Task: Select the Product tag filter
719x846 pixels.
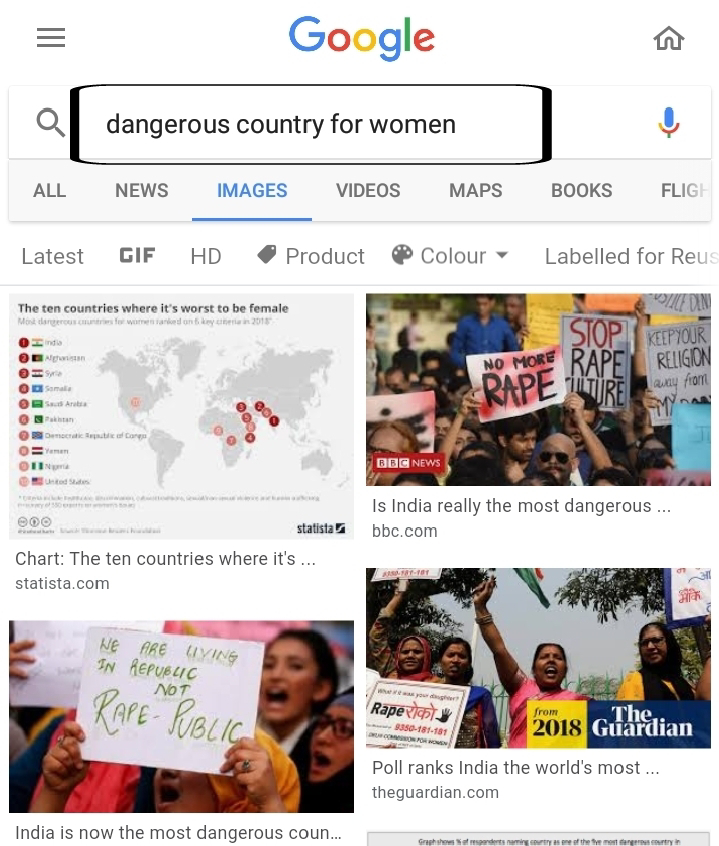Action: coord(311,256)
